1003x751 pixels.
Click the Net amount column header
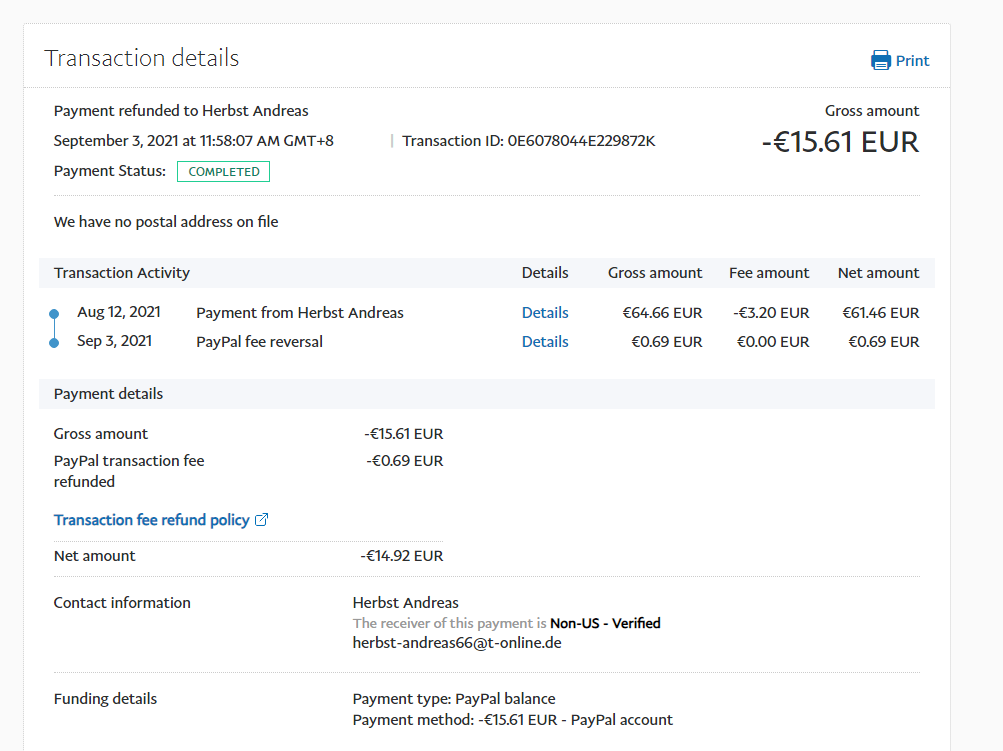click(x=878, y=273)
